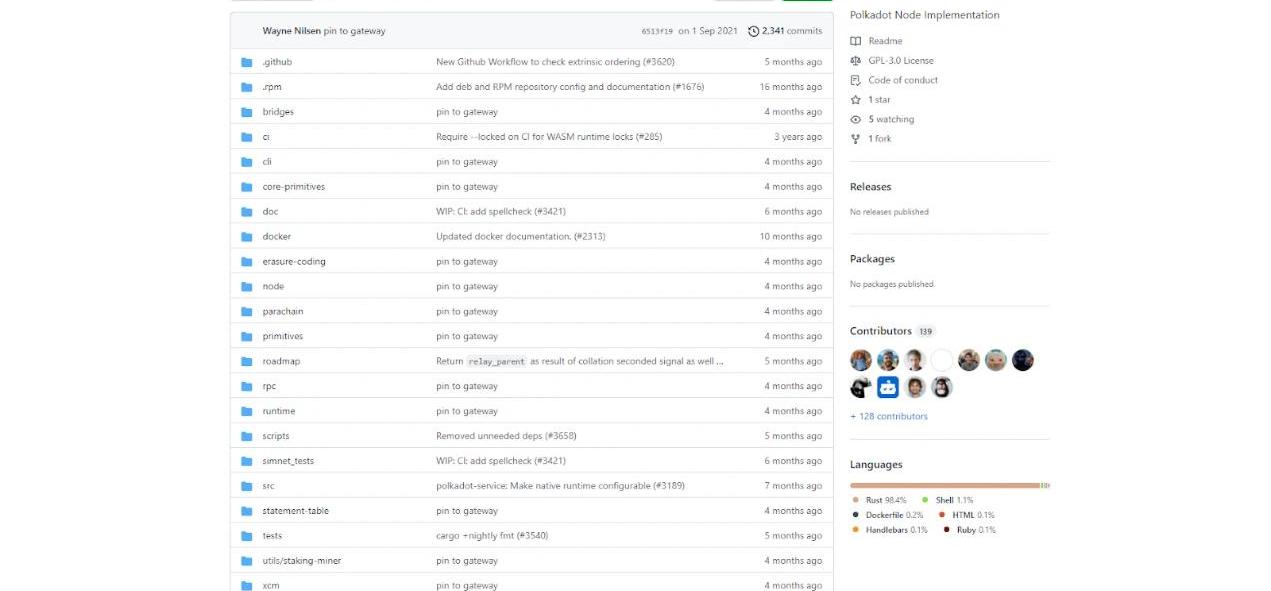1271x591 pixels.
Task: Select the Shell 1.1% language entry
Action: click(x=947, y=500)
